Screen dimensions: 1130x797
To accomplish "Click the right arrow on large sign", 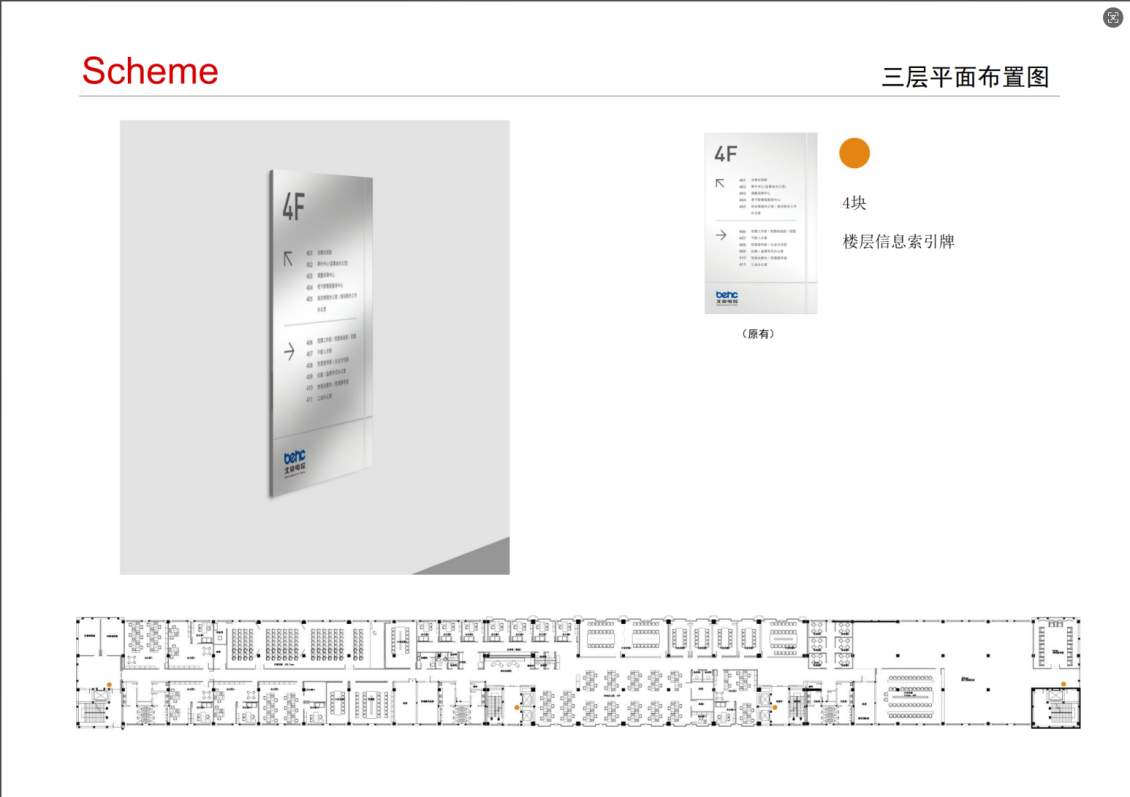I will point(289,352).
